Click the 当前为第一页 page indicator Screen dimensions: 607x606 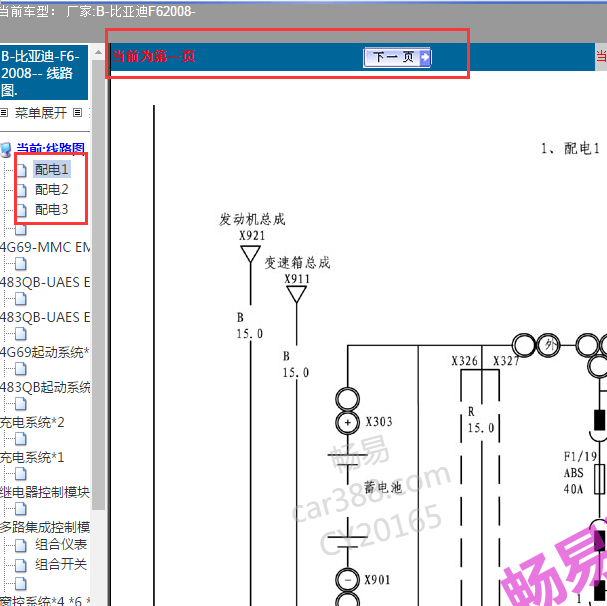point(153,57)
